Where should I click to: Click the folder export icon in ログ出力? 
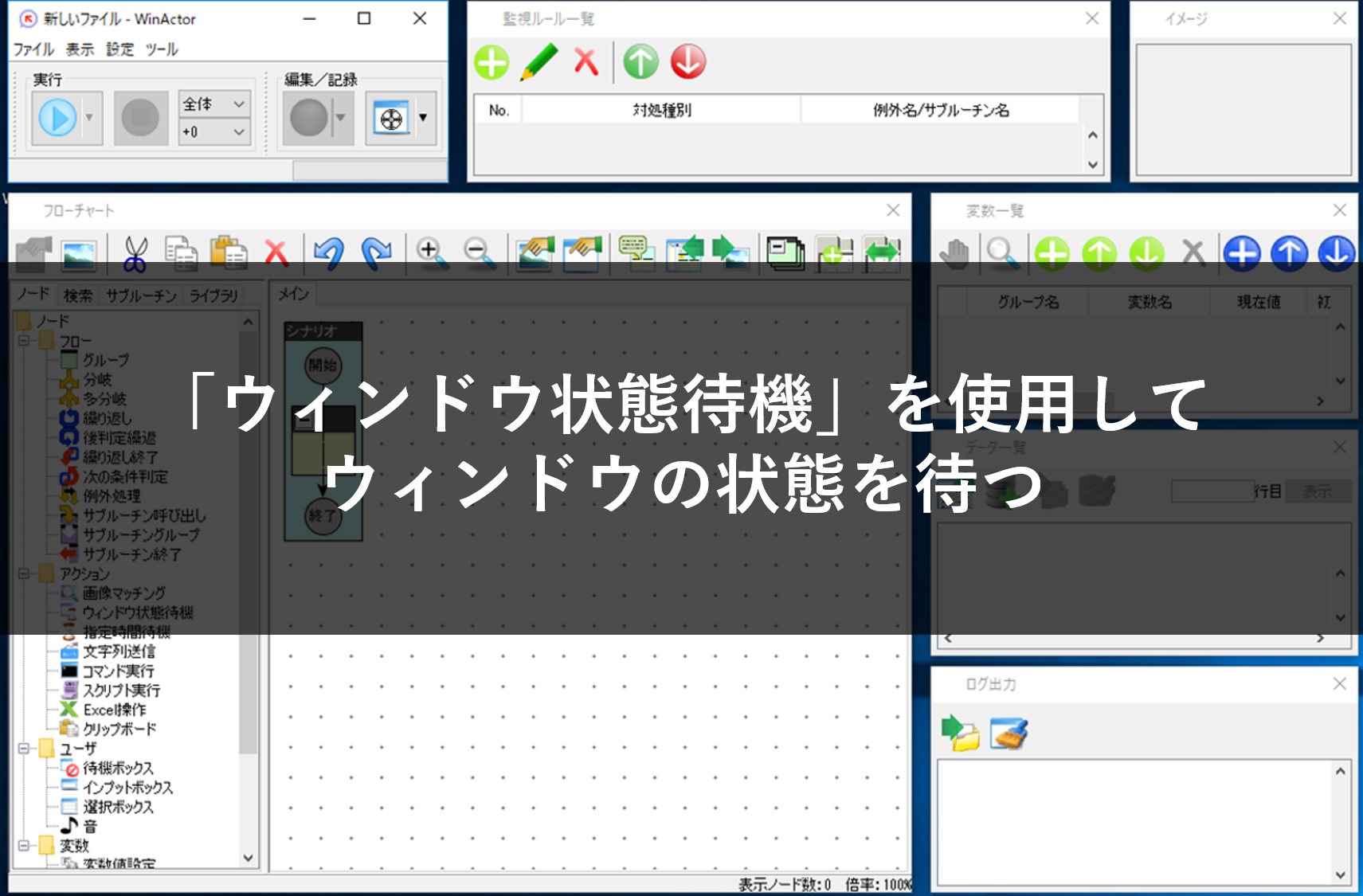point(961,733)
